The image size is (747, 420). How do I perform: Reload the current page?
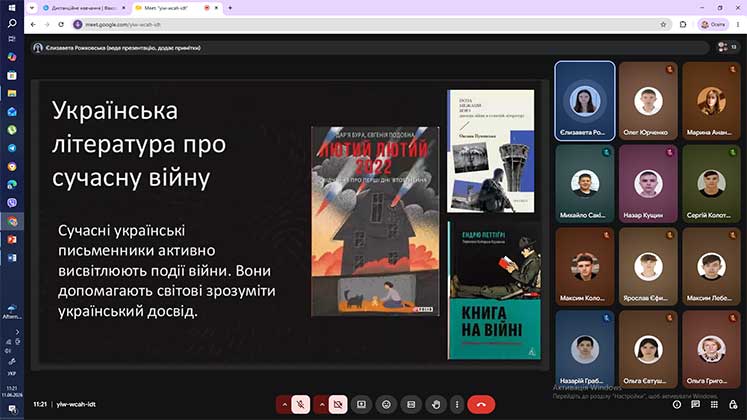61,24
